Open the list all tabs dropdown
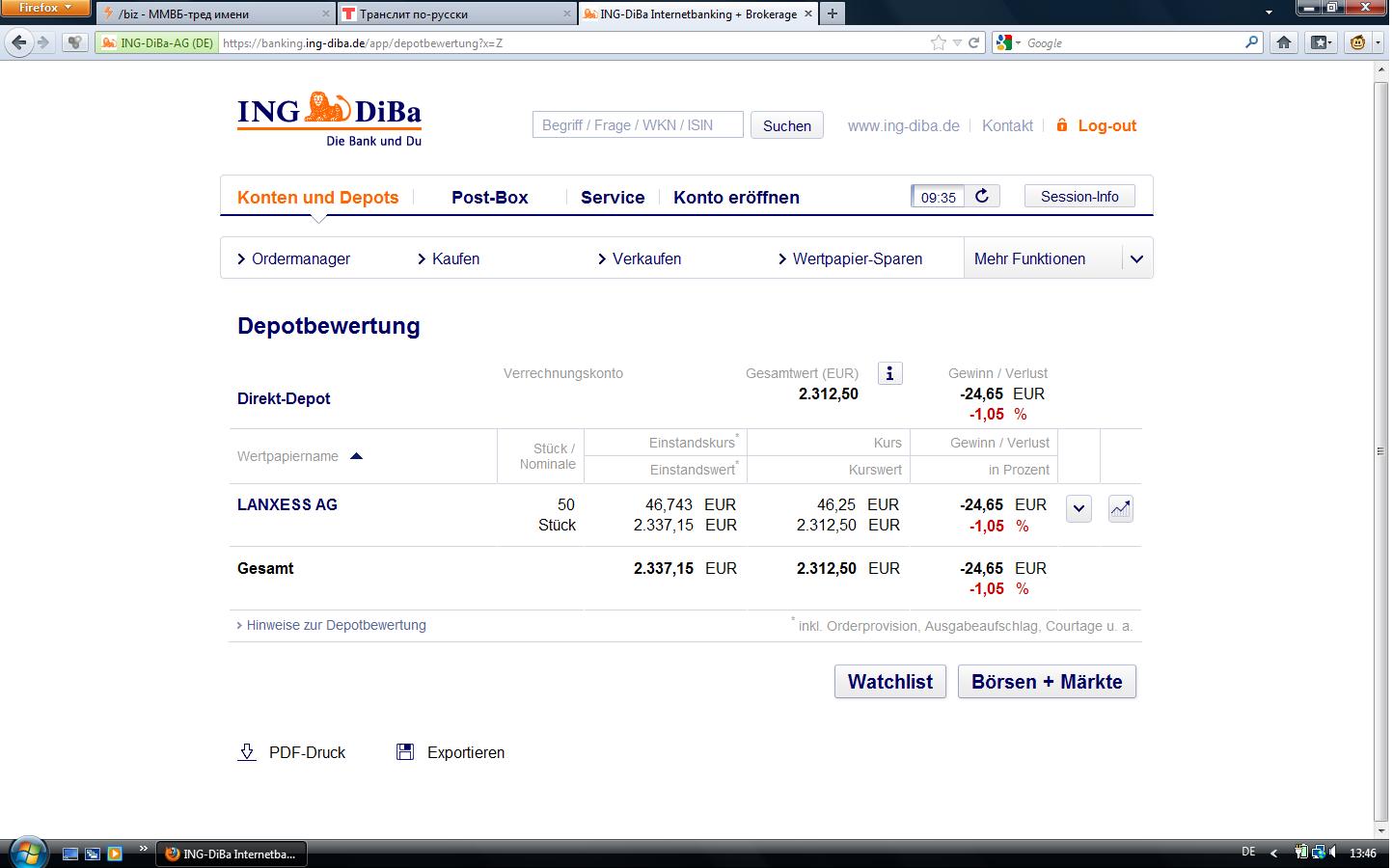The image size is (1393, 868). click(1268, 13)
